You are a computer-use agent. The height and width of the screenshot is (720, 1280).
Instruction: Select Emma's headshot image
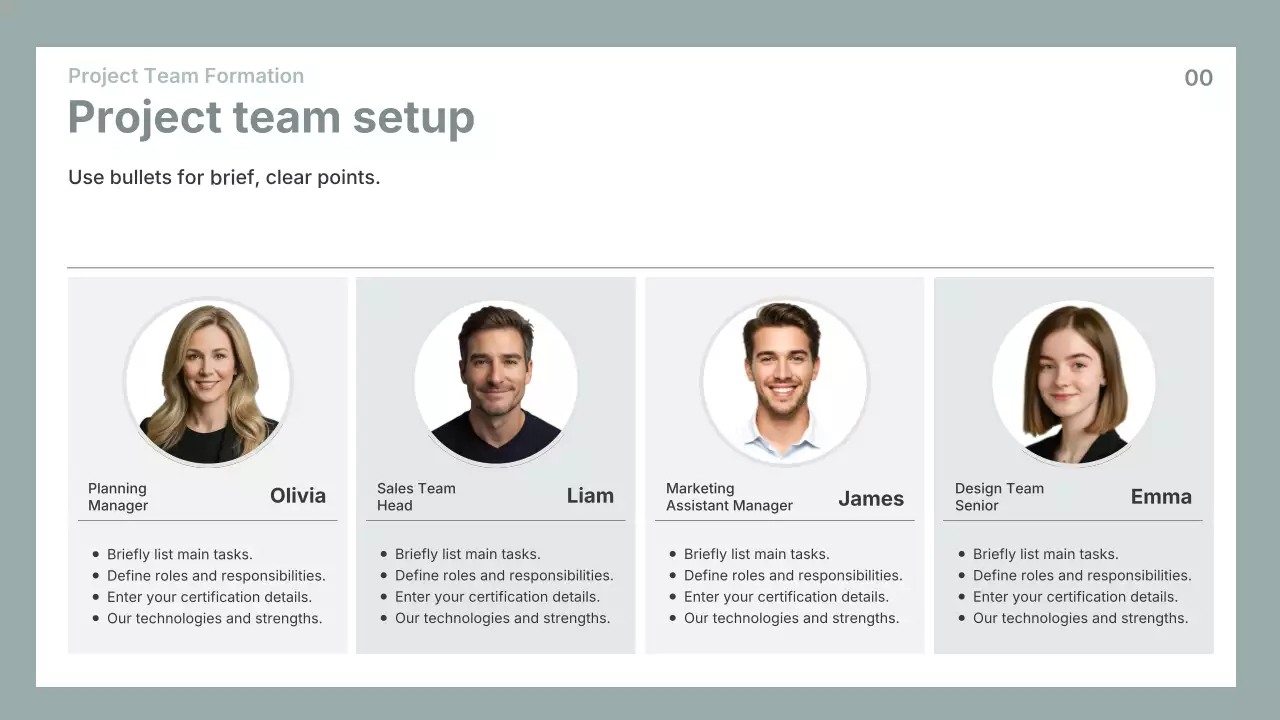(x=1073, y=382)
